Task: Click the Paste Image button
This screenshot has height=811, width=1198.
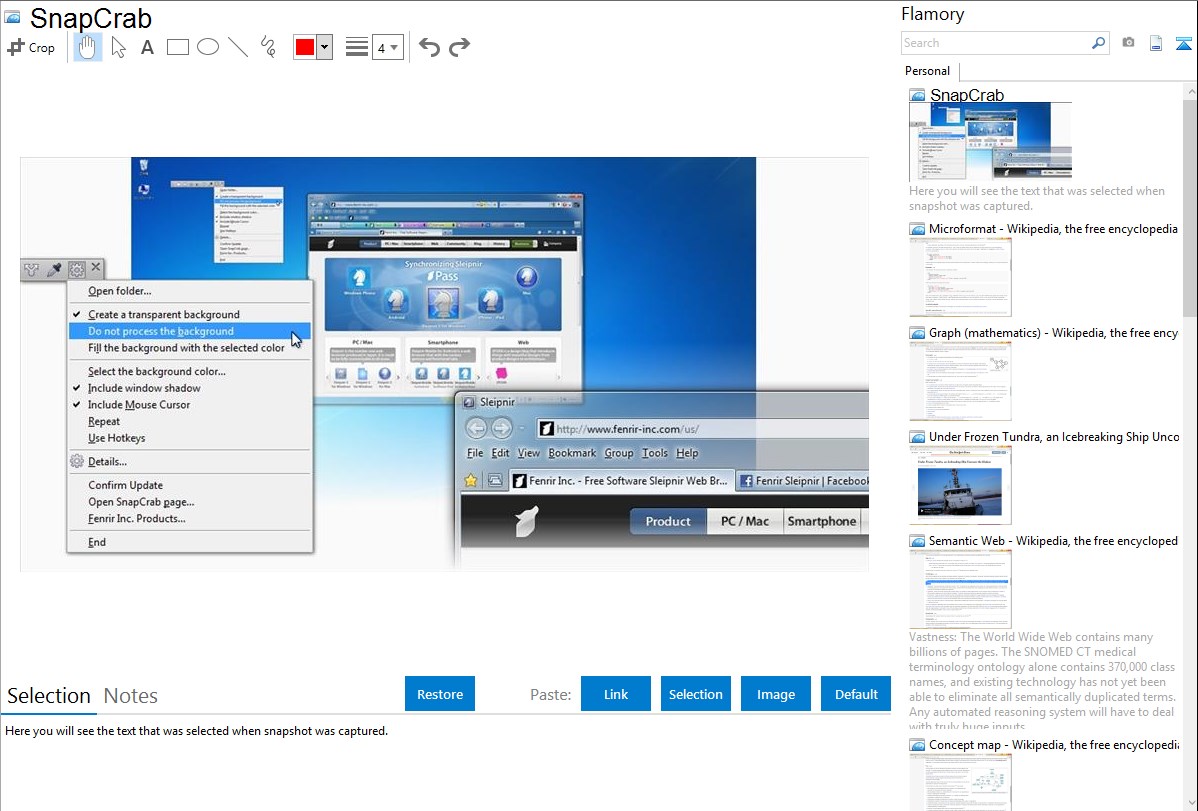Action: (775, 693)
